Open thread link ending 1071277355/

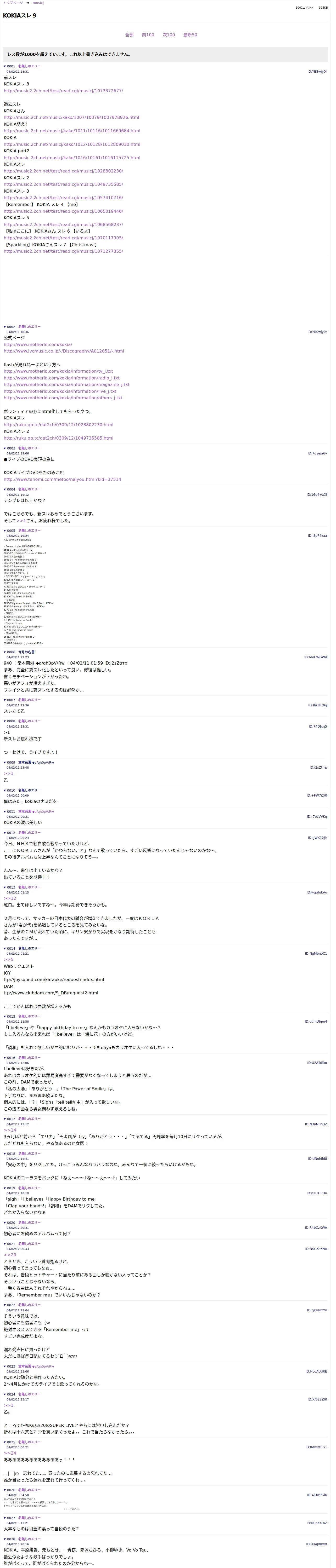click(63, 251)
